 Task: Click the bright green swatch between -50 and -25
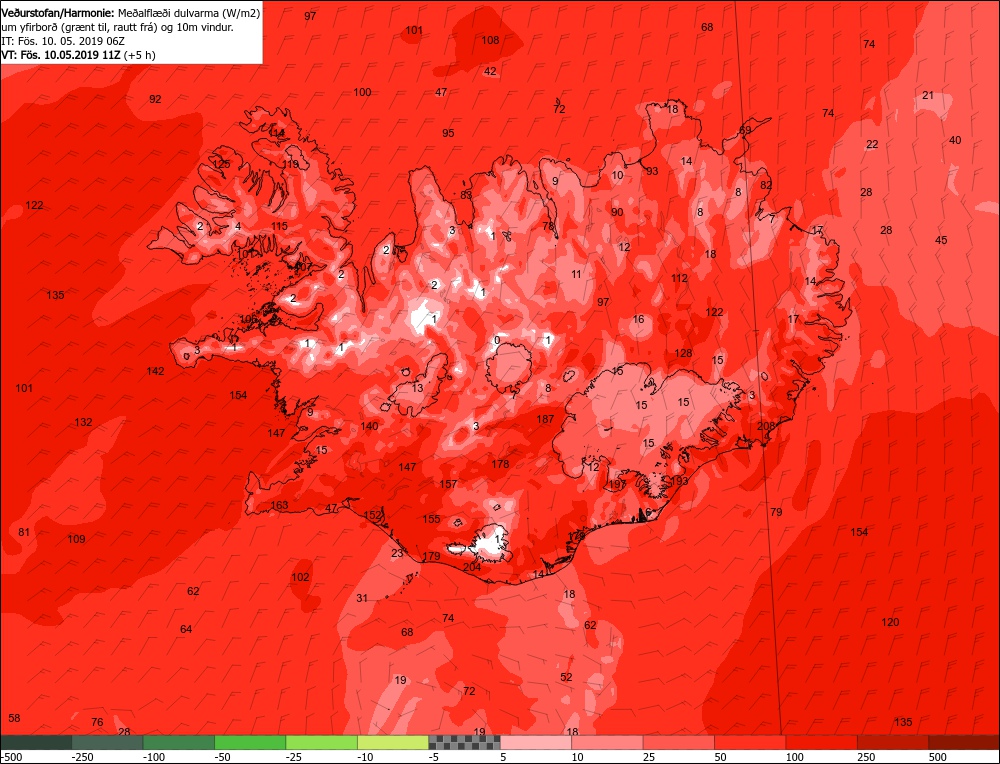click(x=251, y=742)
